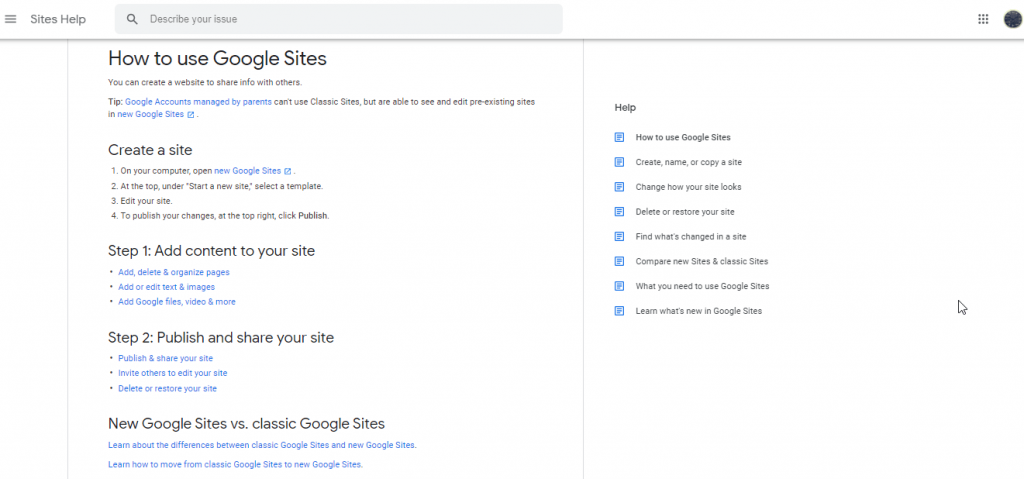Click the article icon beside Create, name, or copy a site
Viewport: 1024px width, 479px height.
(x=619, y=162)
